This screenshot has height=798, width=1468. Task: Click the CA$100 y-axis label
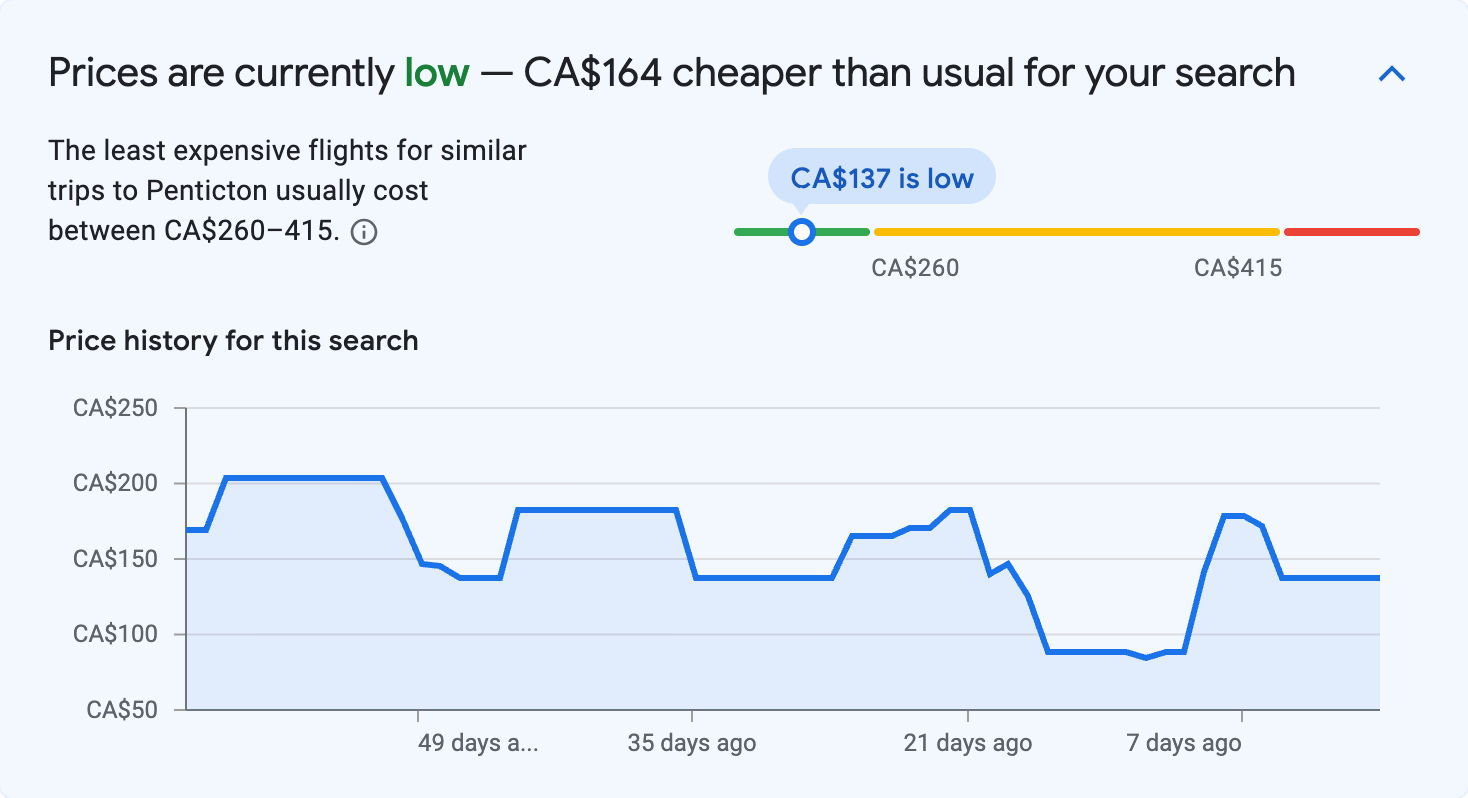tap(115, 635)
